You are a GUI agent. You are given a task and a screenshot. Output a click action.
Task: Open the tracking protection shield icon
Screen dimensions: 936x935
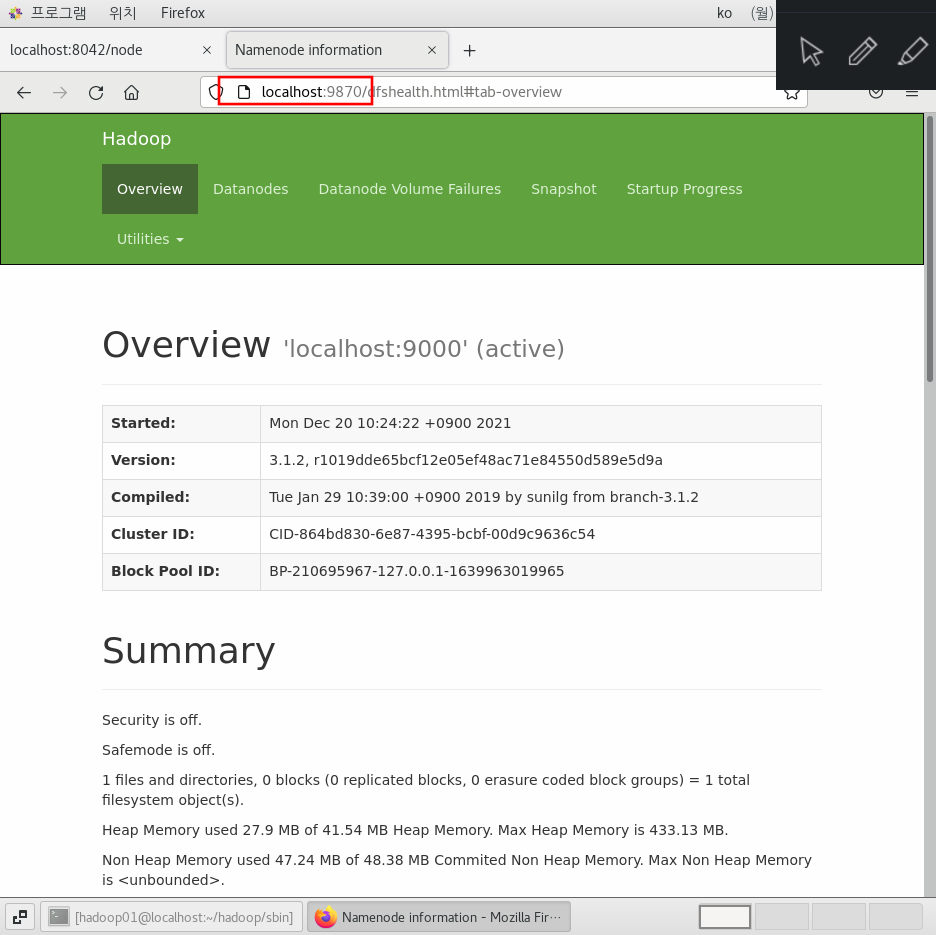pyautogui.click(x=215, y=92)
